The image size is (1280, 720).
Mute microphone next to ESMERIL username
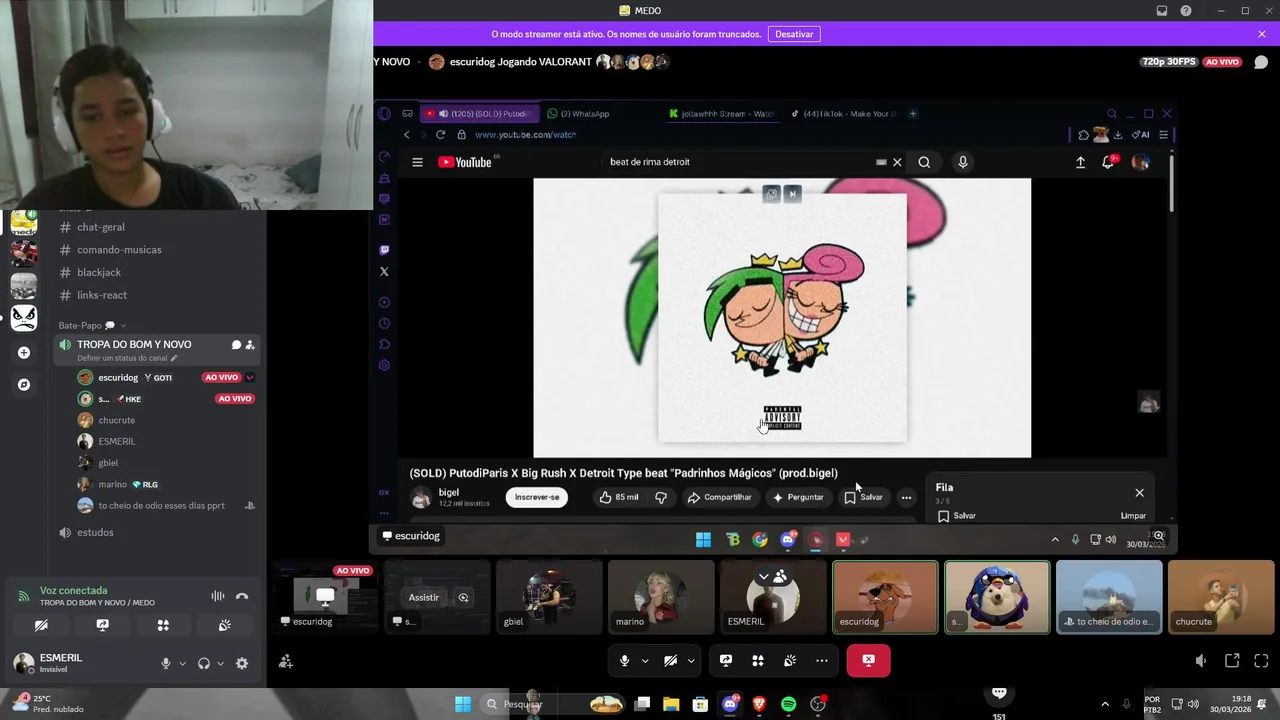(166, 663)
